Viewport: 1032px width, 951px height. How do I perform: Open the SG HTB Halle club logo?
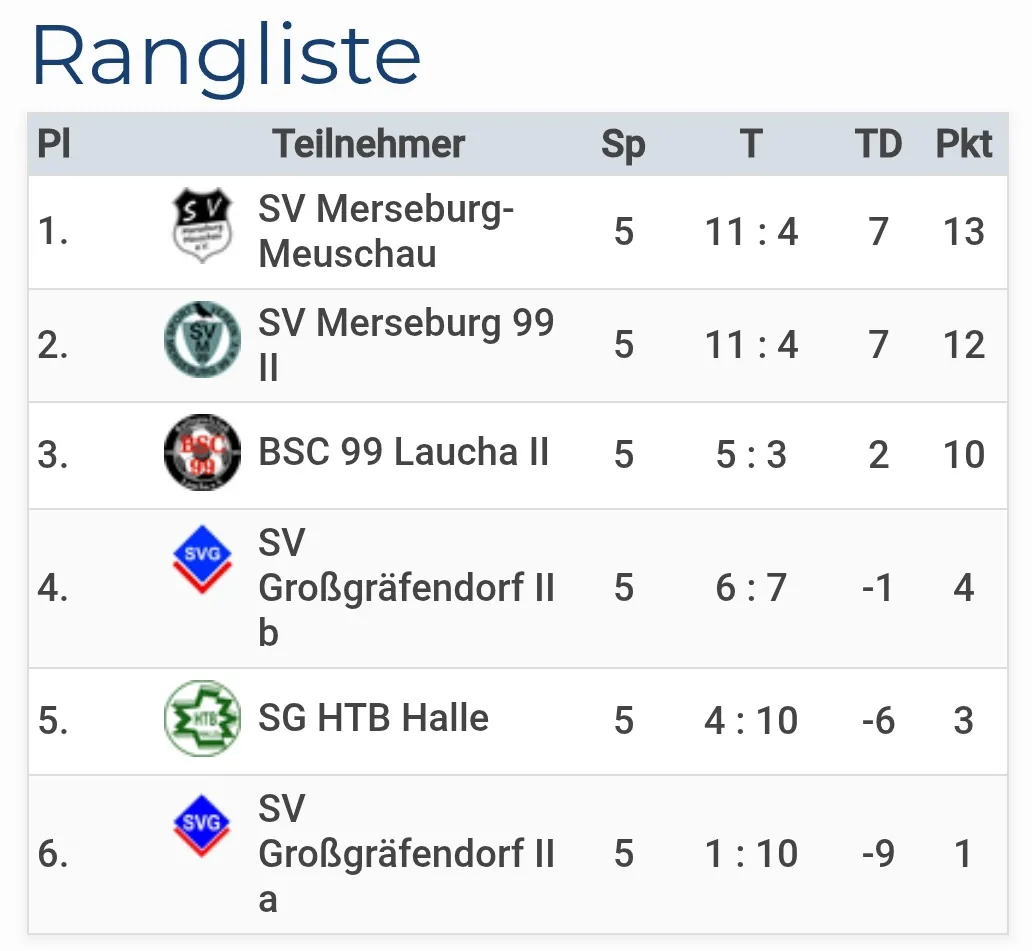click(203, 718)
